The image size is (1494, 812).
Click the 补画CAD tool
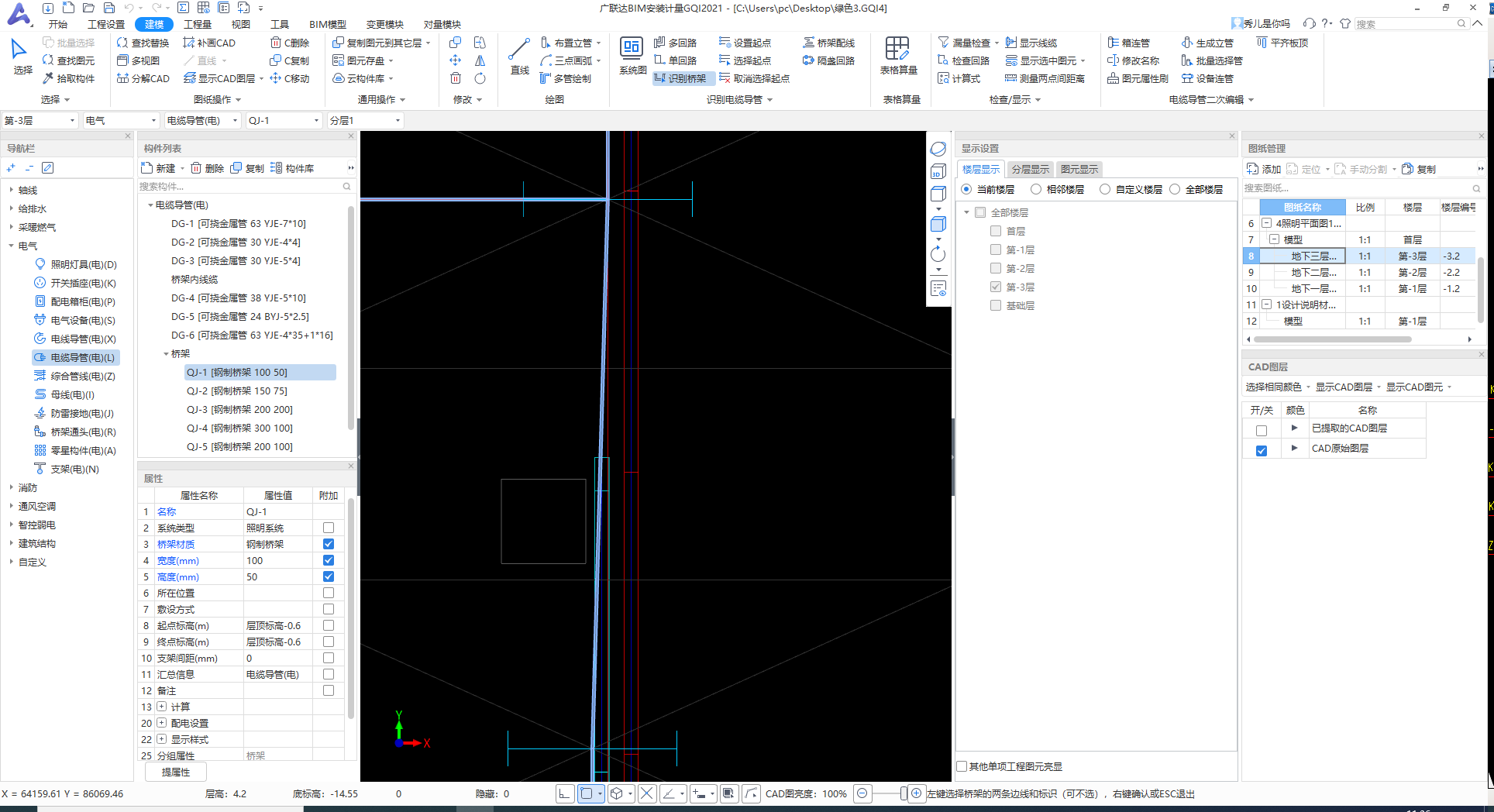click(209, 43)
